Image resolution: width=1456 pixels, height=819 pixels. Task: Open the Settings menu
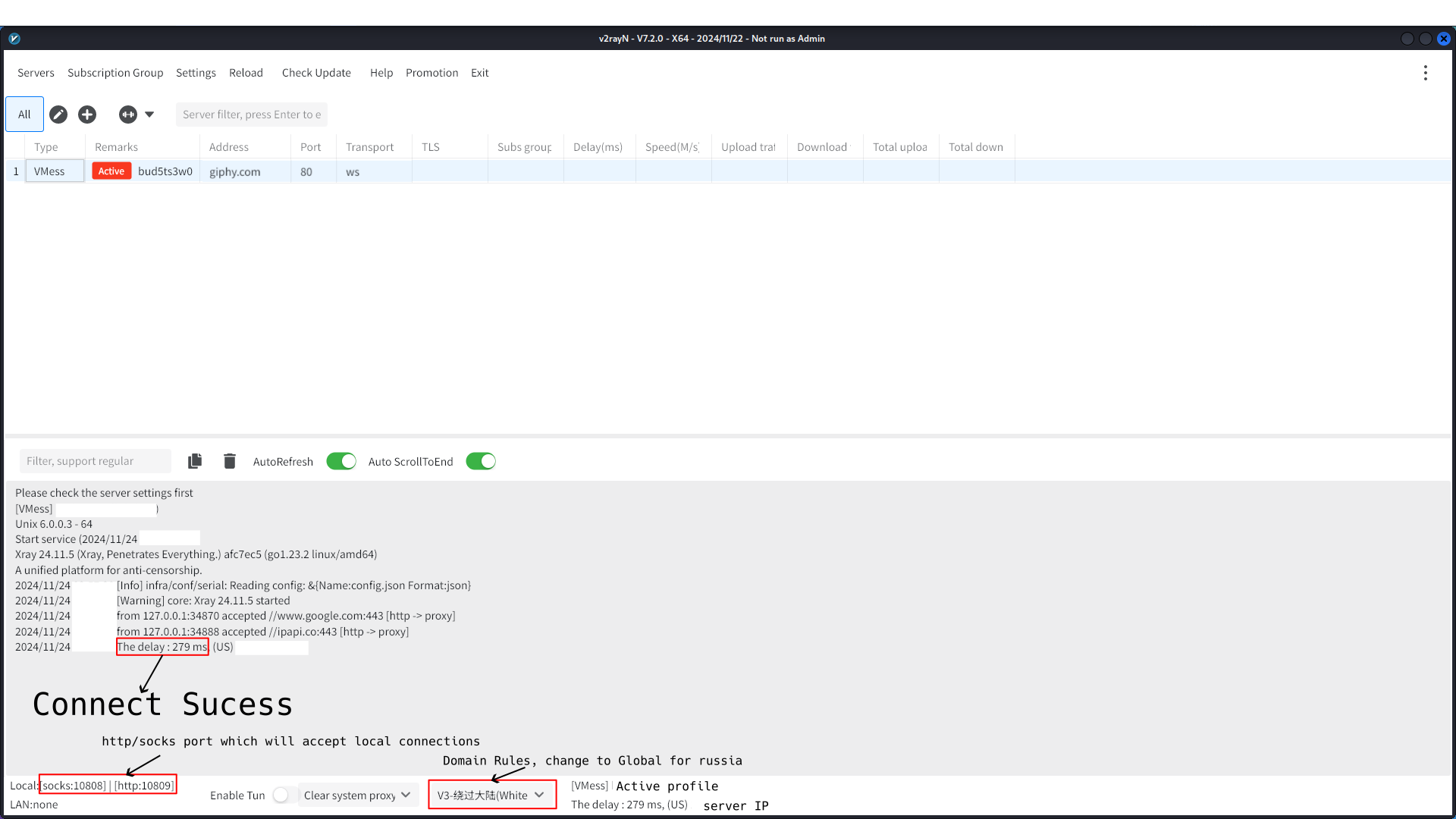click(x=196, y=73)
